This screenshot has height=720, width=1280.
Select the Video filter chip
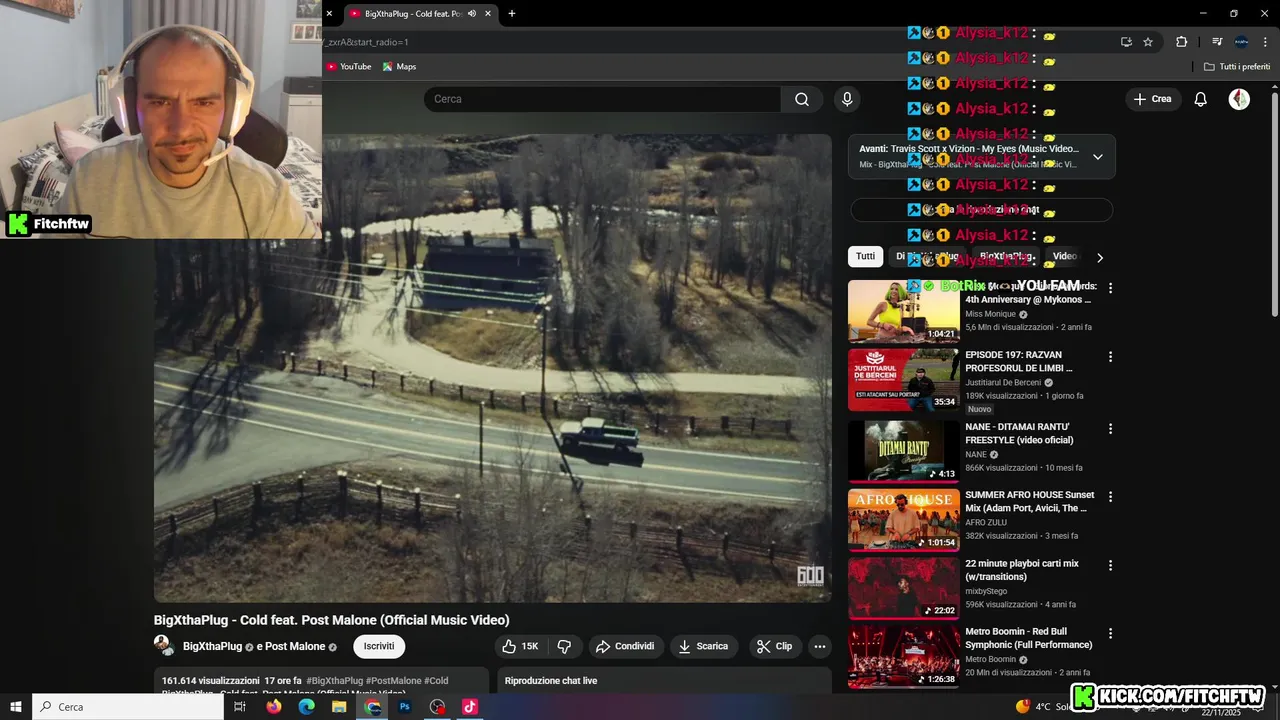pos(1065,256)
